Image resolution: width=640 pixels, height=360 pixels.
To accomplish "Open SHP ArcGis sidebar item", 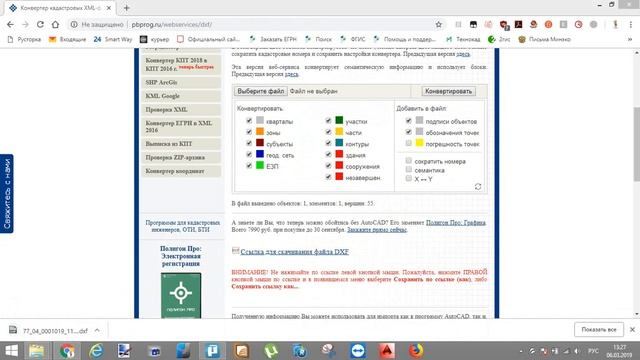I will click(181, 82).
